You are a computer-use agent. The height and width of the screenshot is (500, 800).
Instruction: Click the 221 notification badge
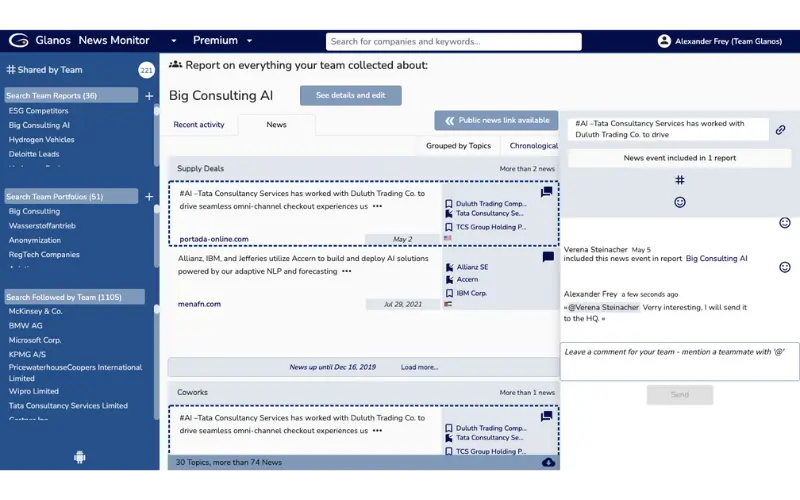coord(146,70)
